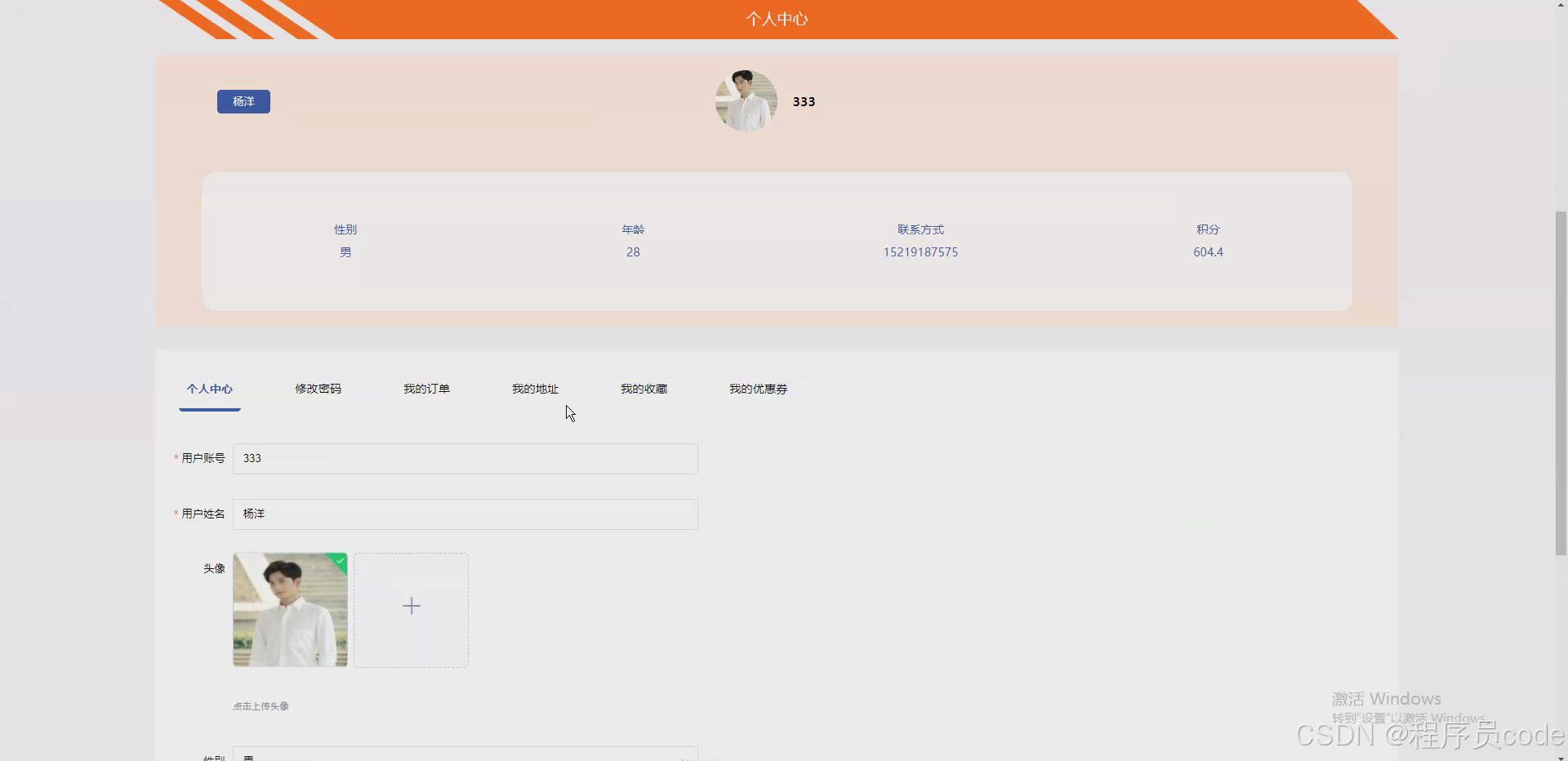
Task: Click the uploaded 头像 image thumbnail
Action: 290,610
